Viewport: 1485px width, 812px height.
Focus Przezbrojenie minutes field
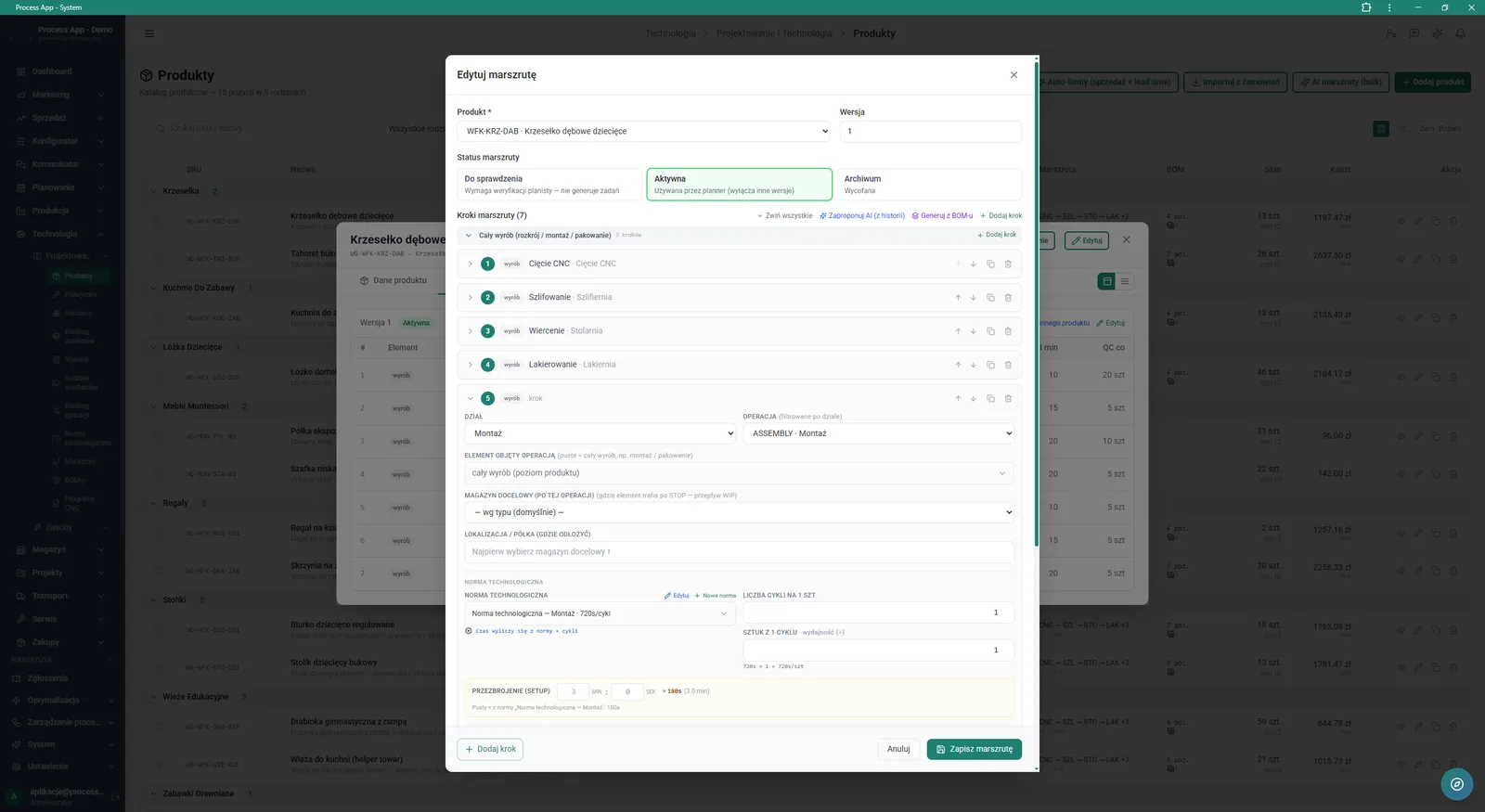[573, 691]
